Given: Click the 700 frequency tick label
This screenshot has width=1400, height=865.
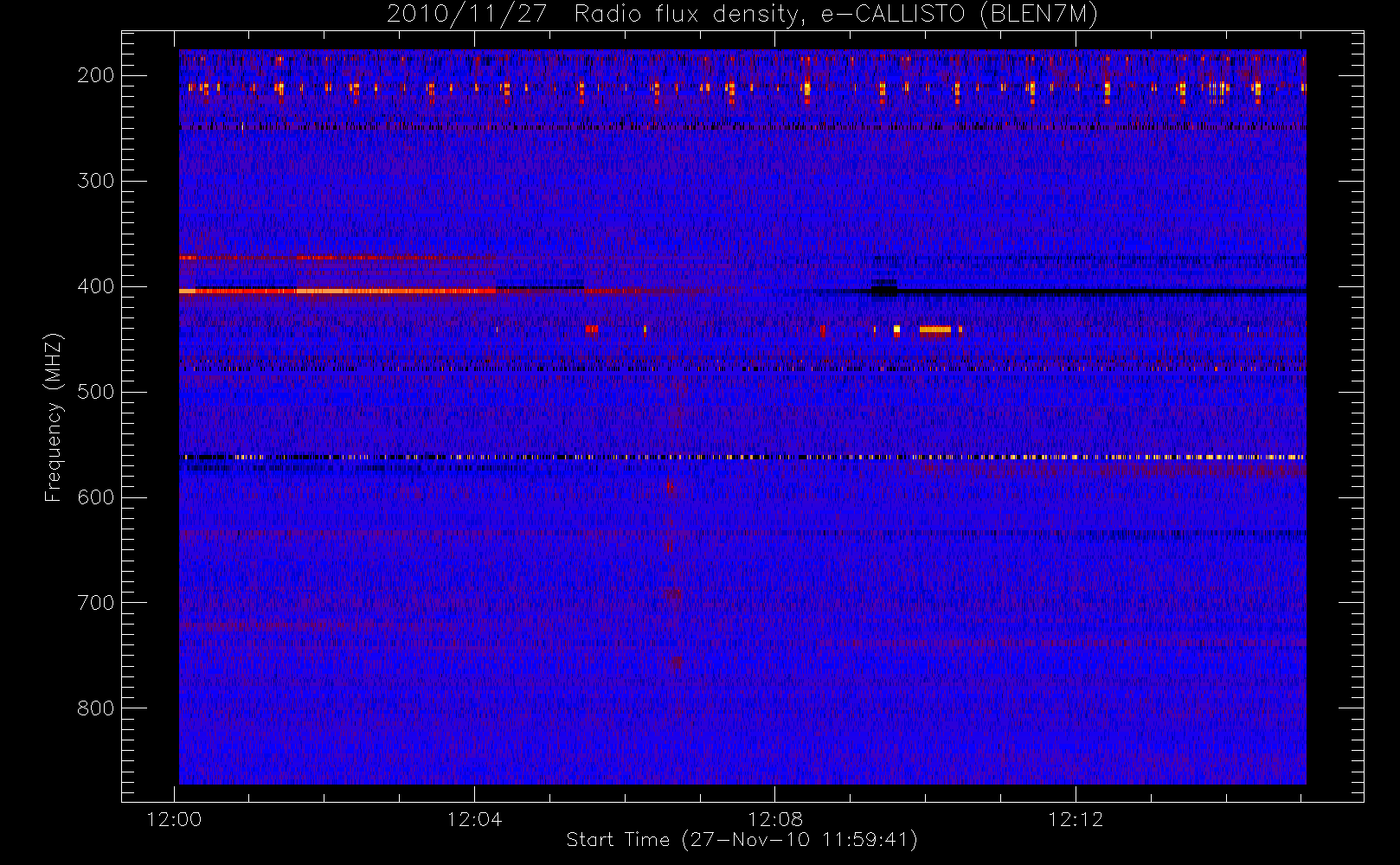Looking at the screenshot, I should [96, 603].
